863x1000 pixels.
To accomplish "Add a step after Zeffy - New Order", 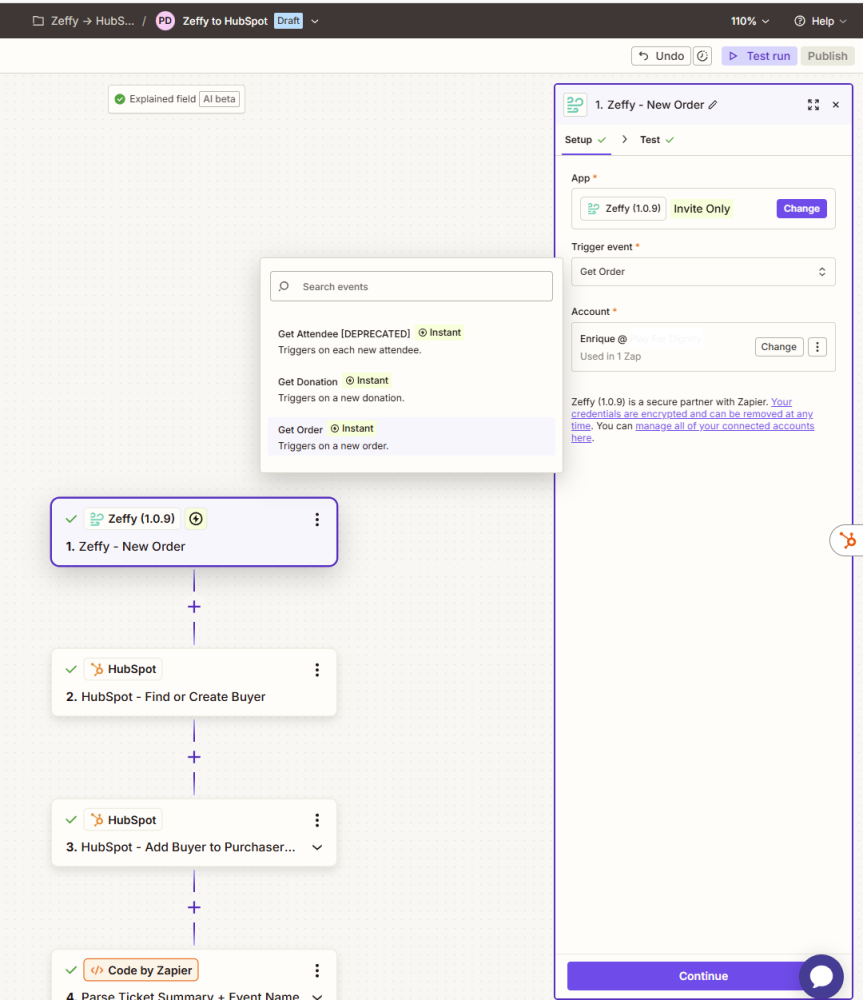I will [194, 607].
